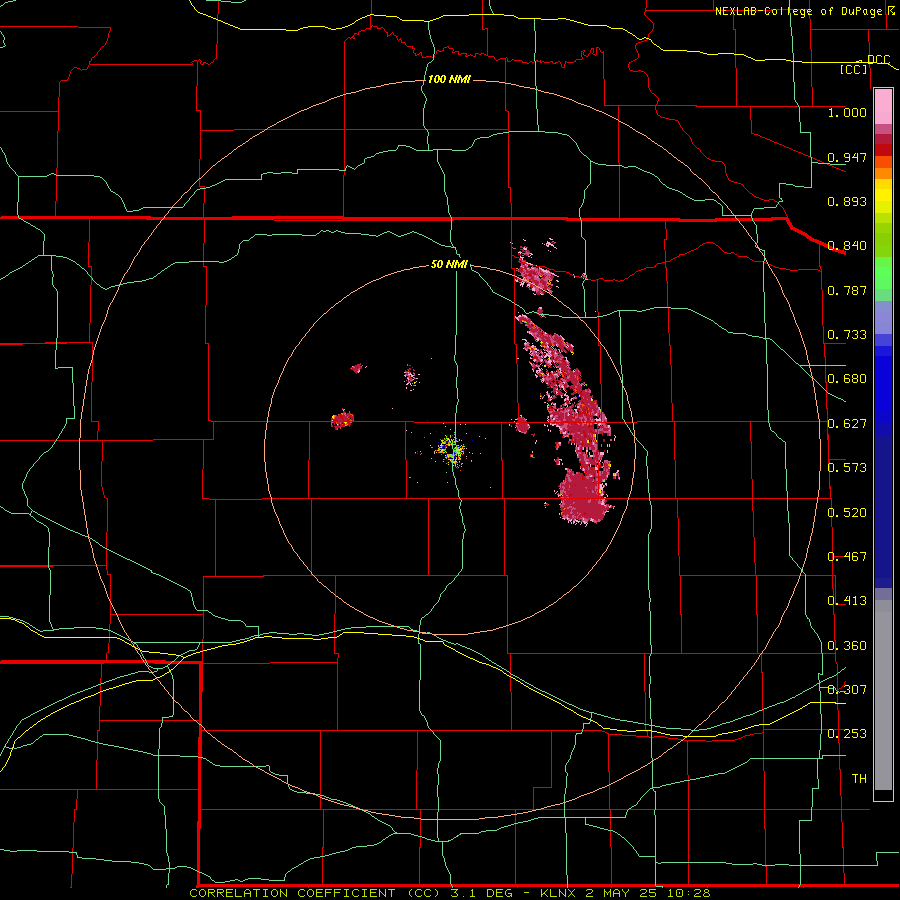
Task: Click the 0.893 scale value
Action: point(847,201)
